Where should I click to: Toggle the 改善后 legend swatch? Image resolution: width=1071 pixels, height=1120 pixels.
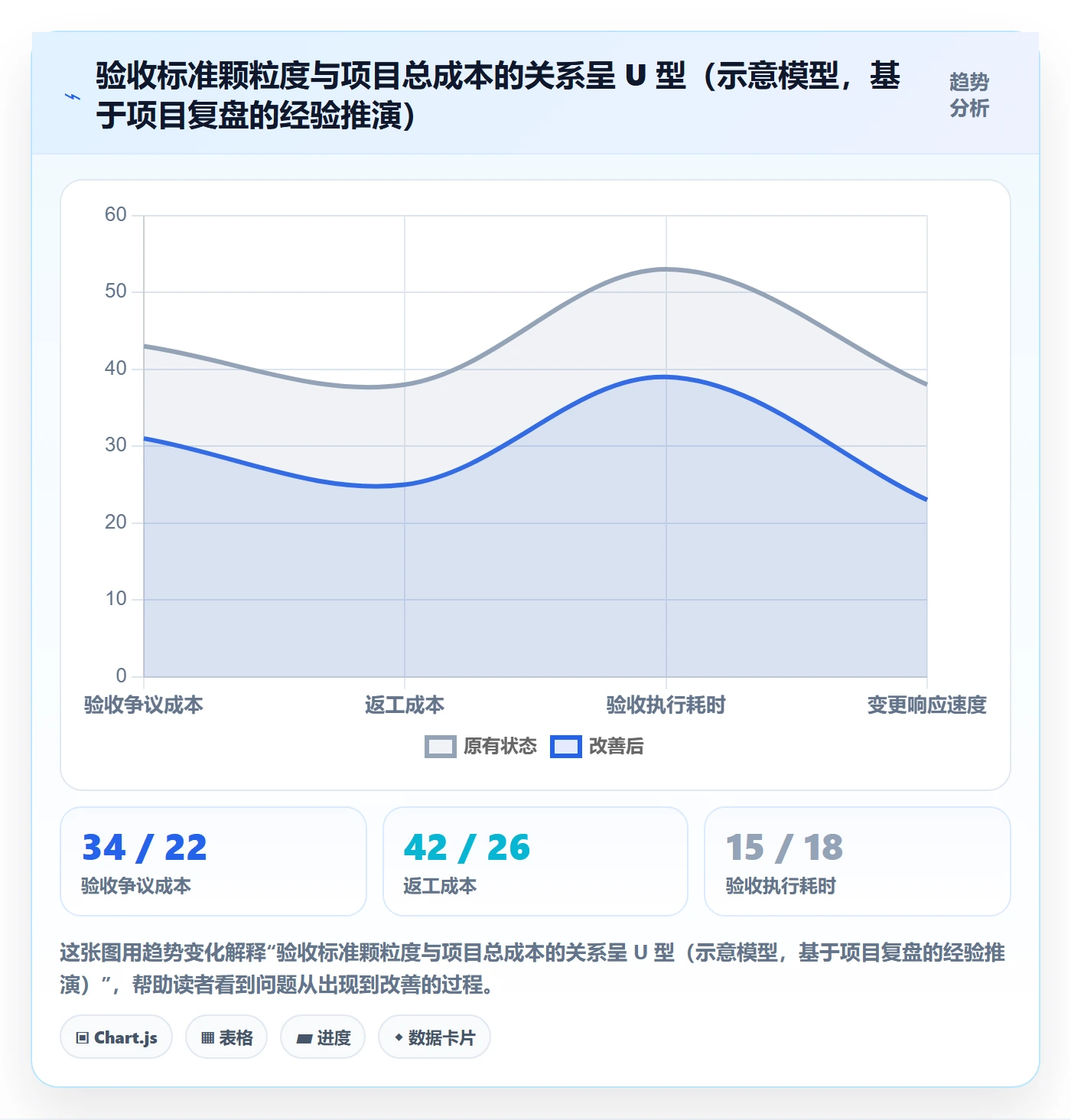click(x=566, y=747)
